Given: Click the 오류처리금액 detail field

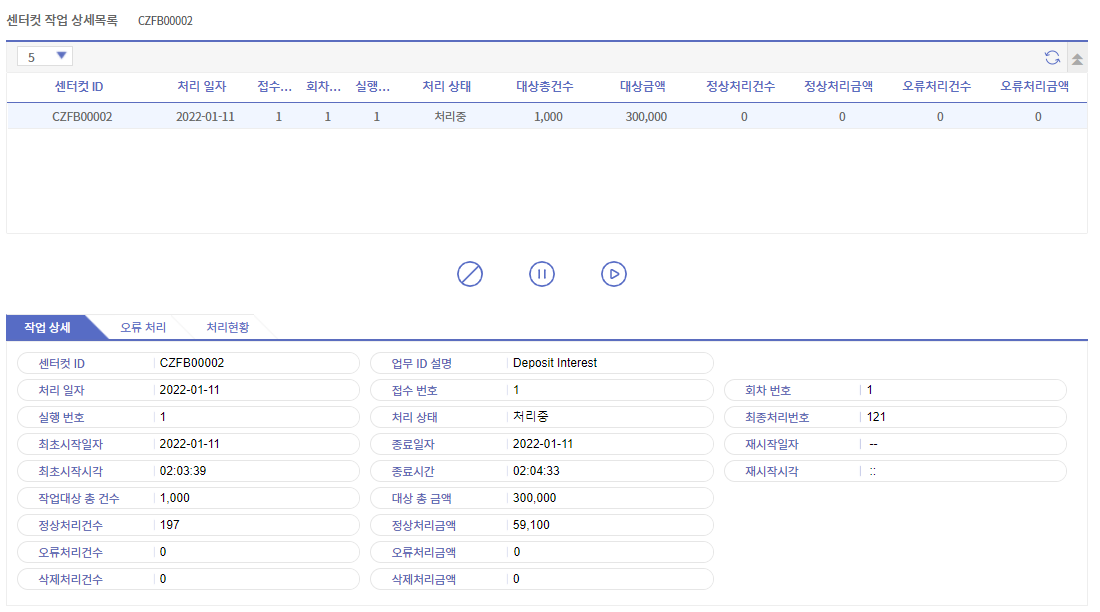Looking at the screenshot, I should tap(542, 552).
